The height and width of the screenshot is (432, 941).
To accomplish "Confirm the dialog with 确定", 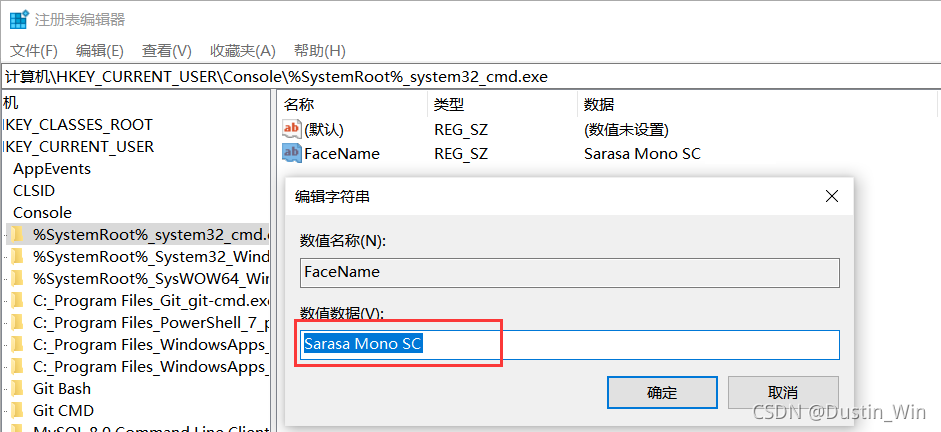I will [x=662, y=393].
